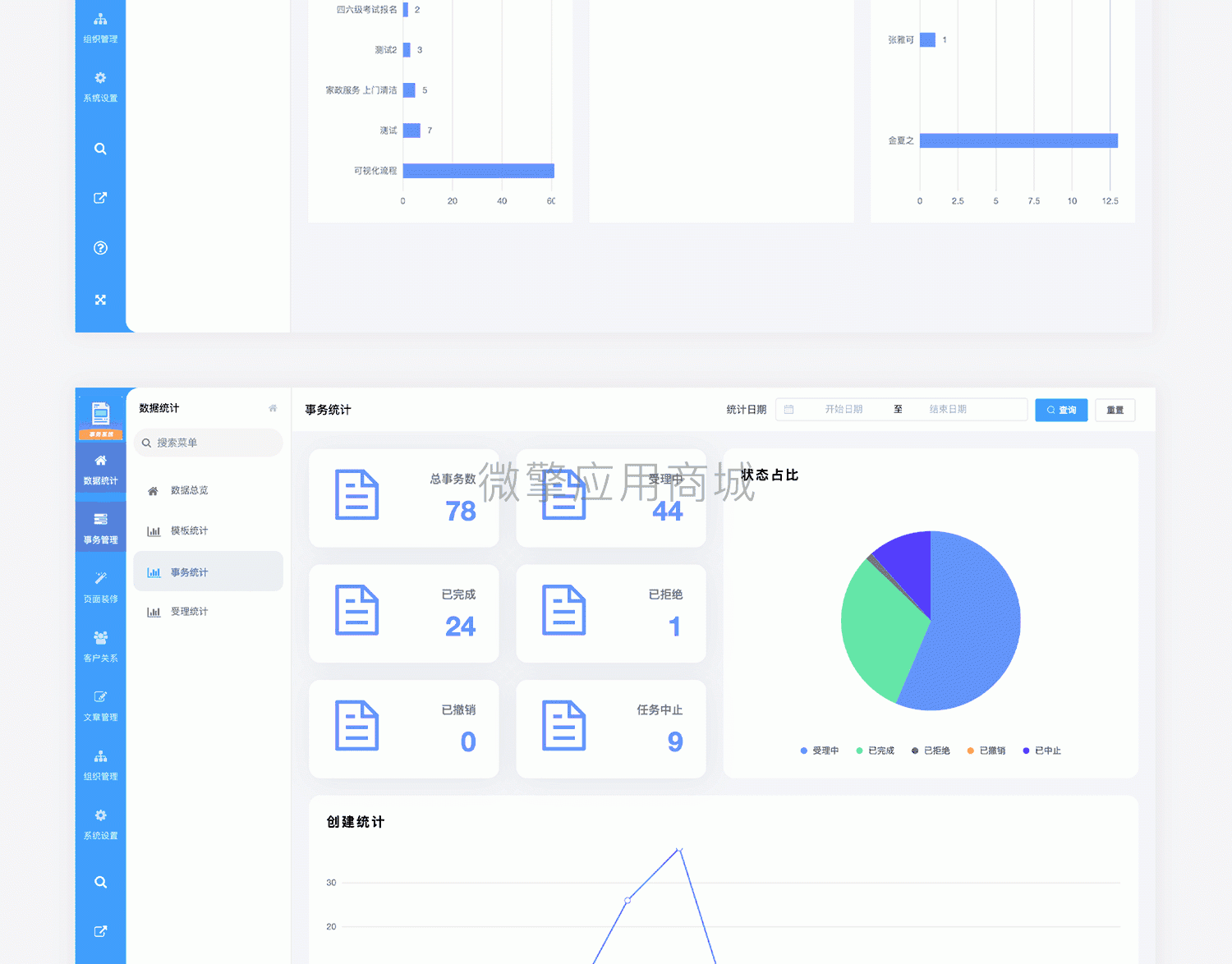Screen dimensions: 1232x964
Task: Click the fullscreen expand icon
Action: click(100, 300)
